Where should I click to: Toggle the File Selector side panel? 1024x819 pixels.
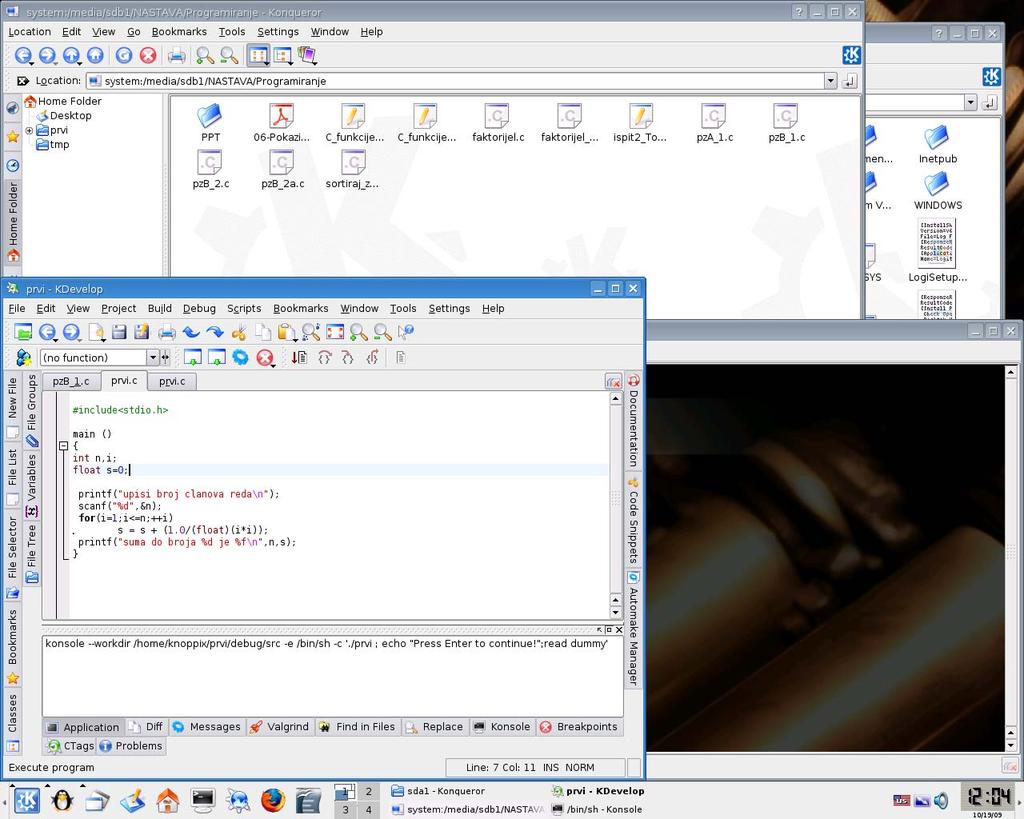[12, 556]
